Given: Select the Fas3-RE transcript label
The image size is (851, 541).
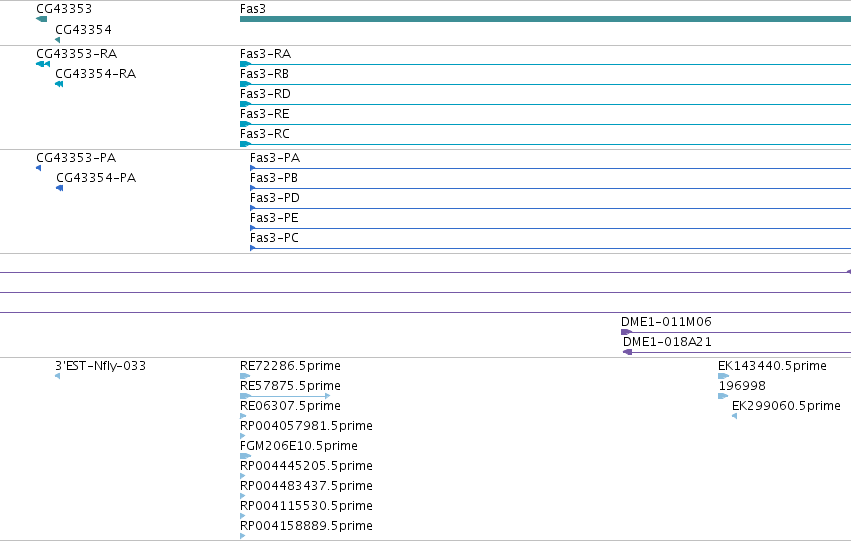Looking at the screenshot, I should 265,114.
